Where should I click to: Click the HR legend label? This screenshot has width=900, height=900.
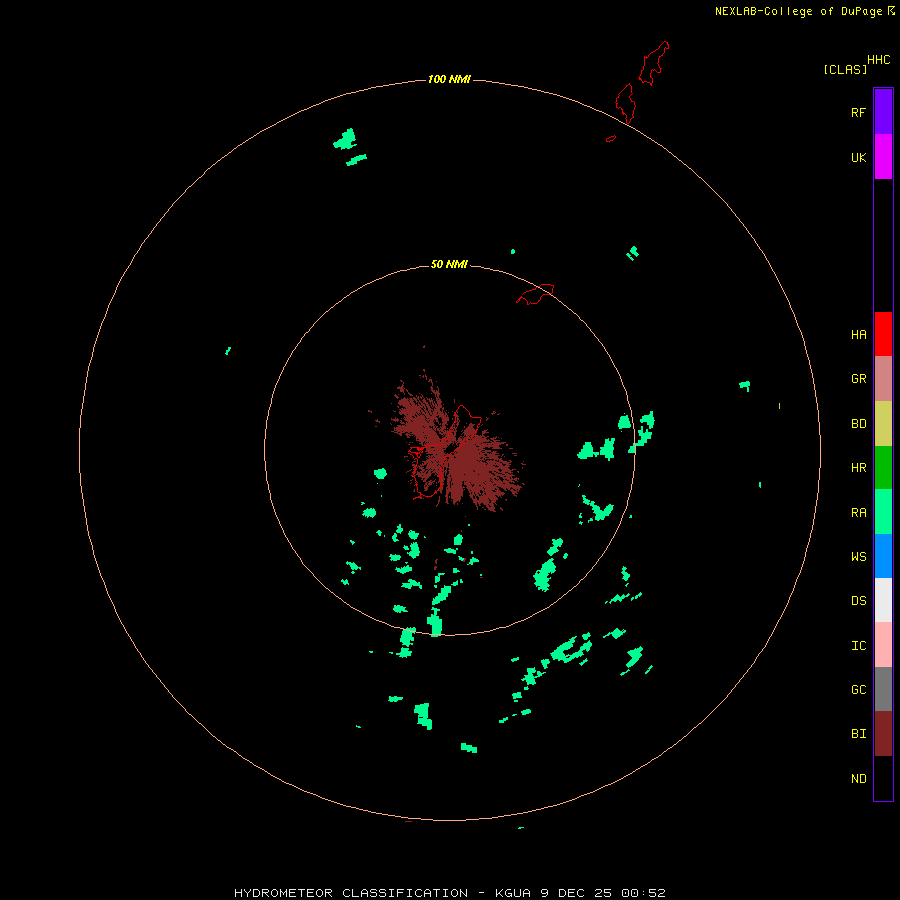point(859,468)
